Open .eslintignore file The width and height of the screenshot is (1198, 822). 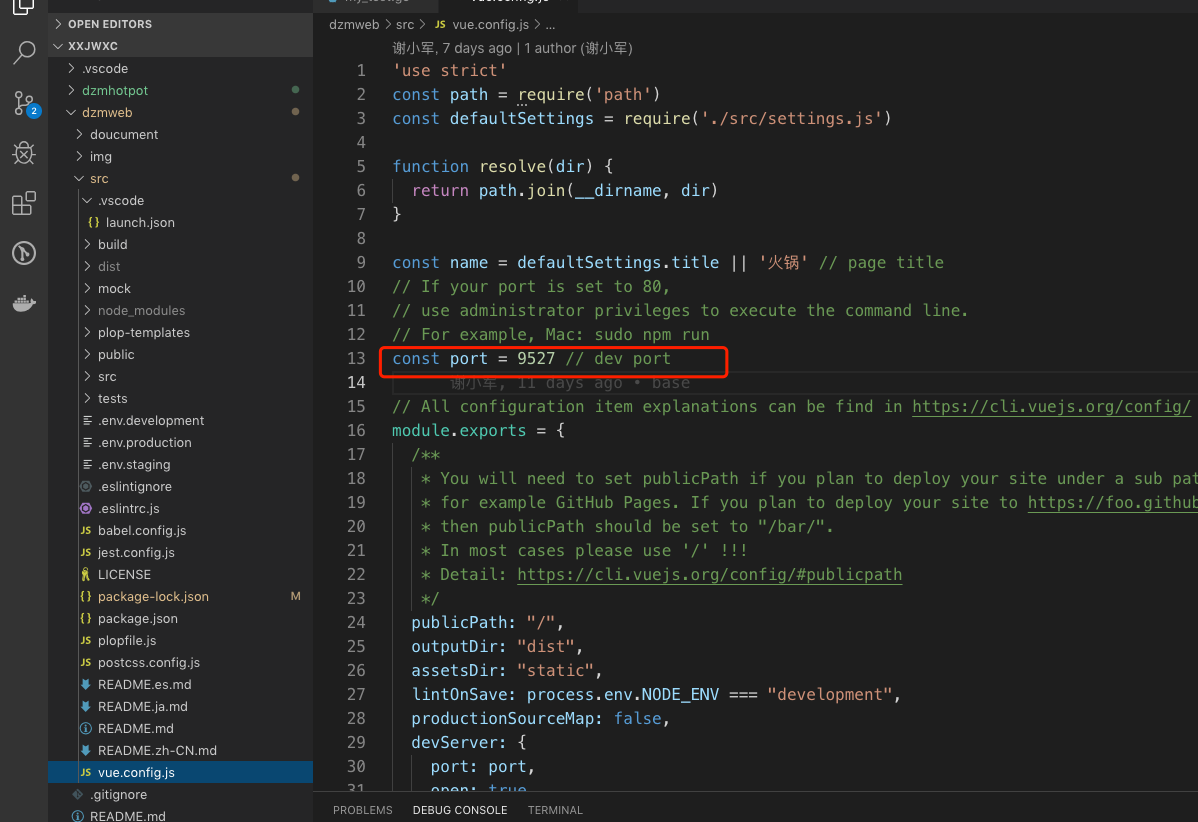pos(180,487)
